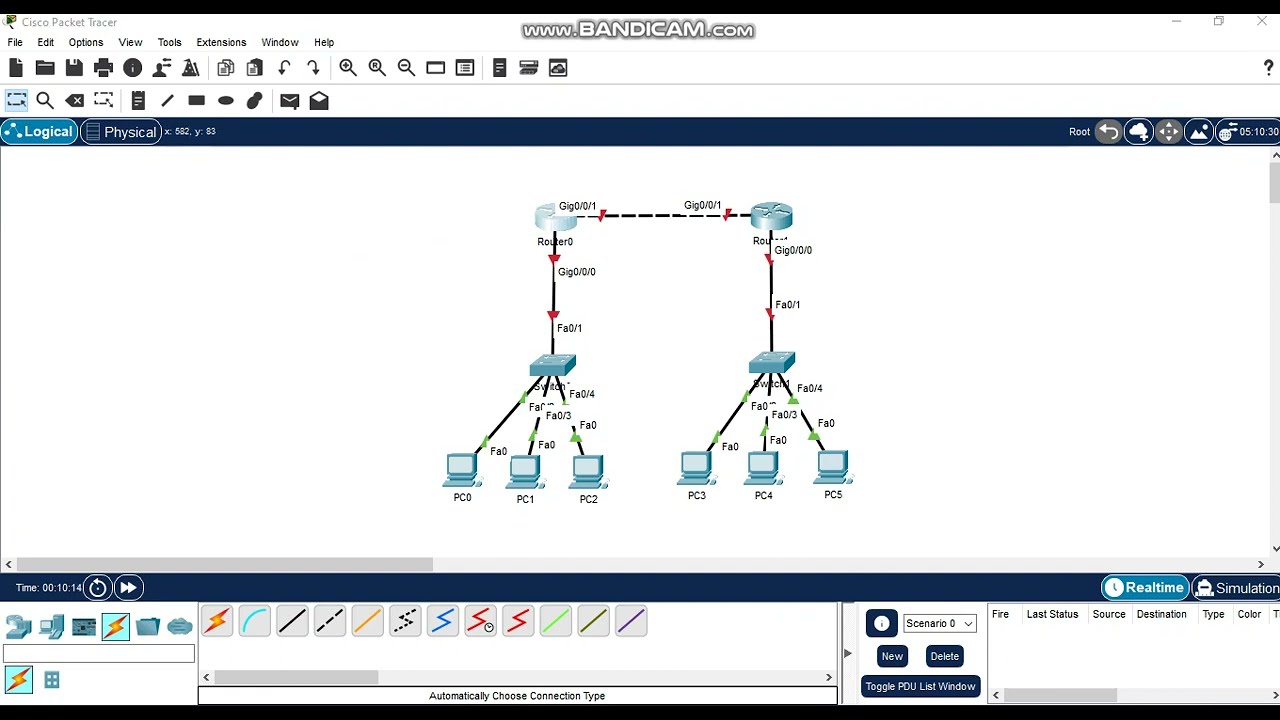Click the New scenario button

pos(892,657)
